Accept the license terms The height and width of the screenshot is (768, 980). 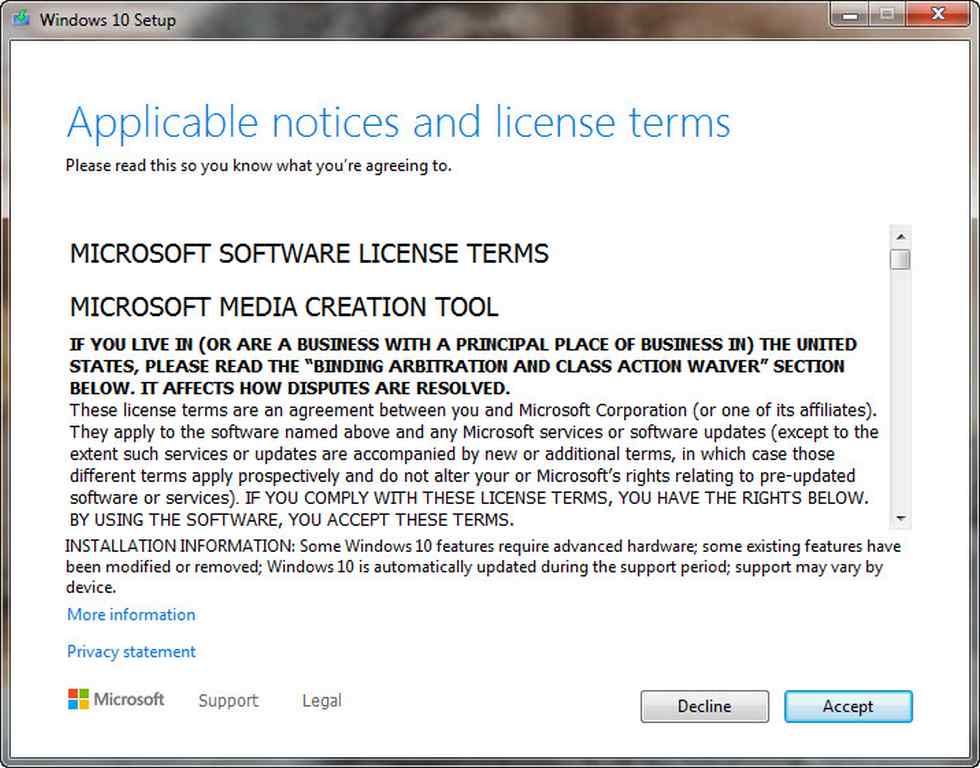848,706
